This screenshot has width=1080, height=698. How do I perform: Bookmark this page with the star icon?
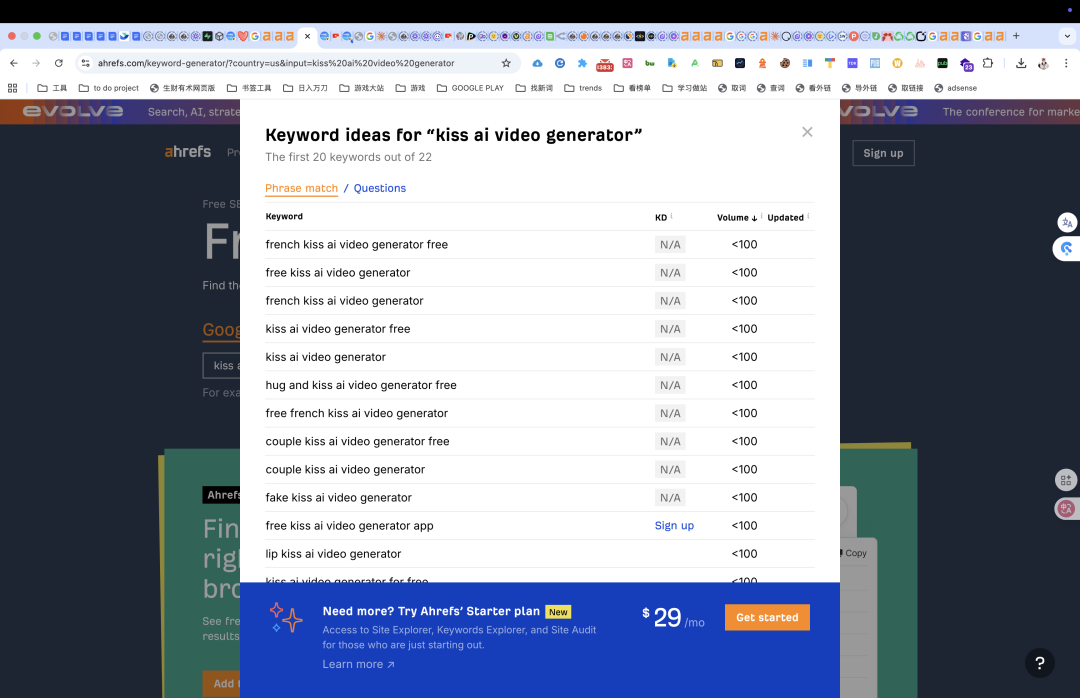pyautogui.click(x=506, y=63)
